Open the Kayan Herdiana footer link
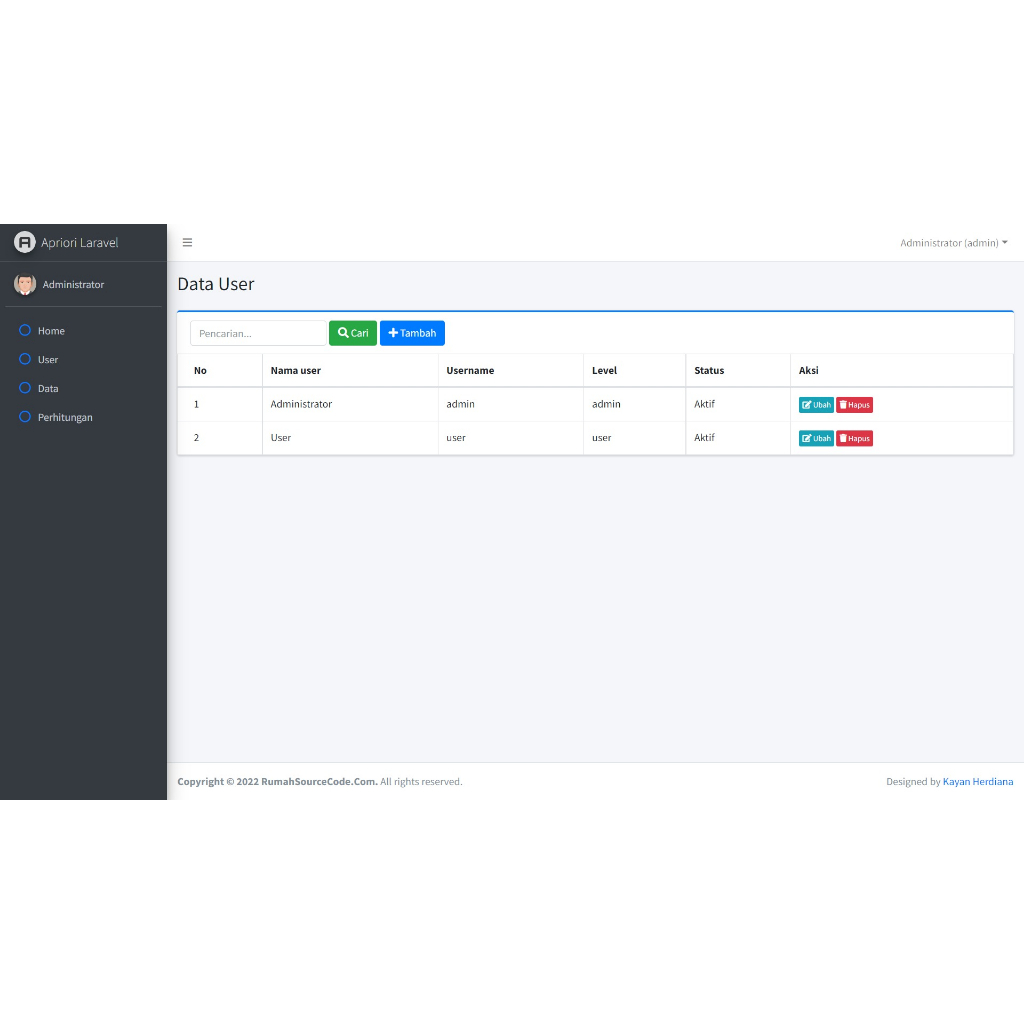 [x=977, y=782]
